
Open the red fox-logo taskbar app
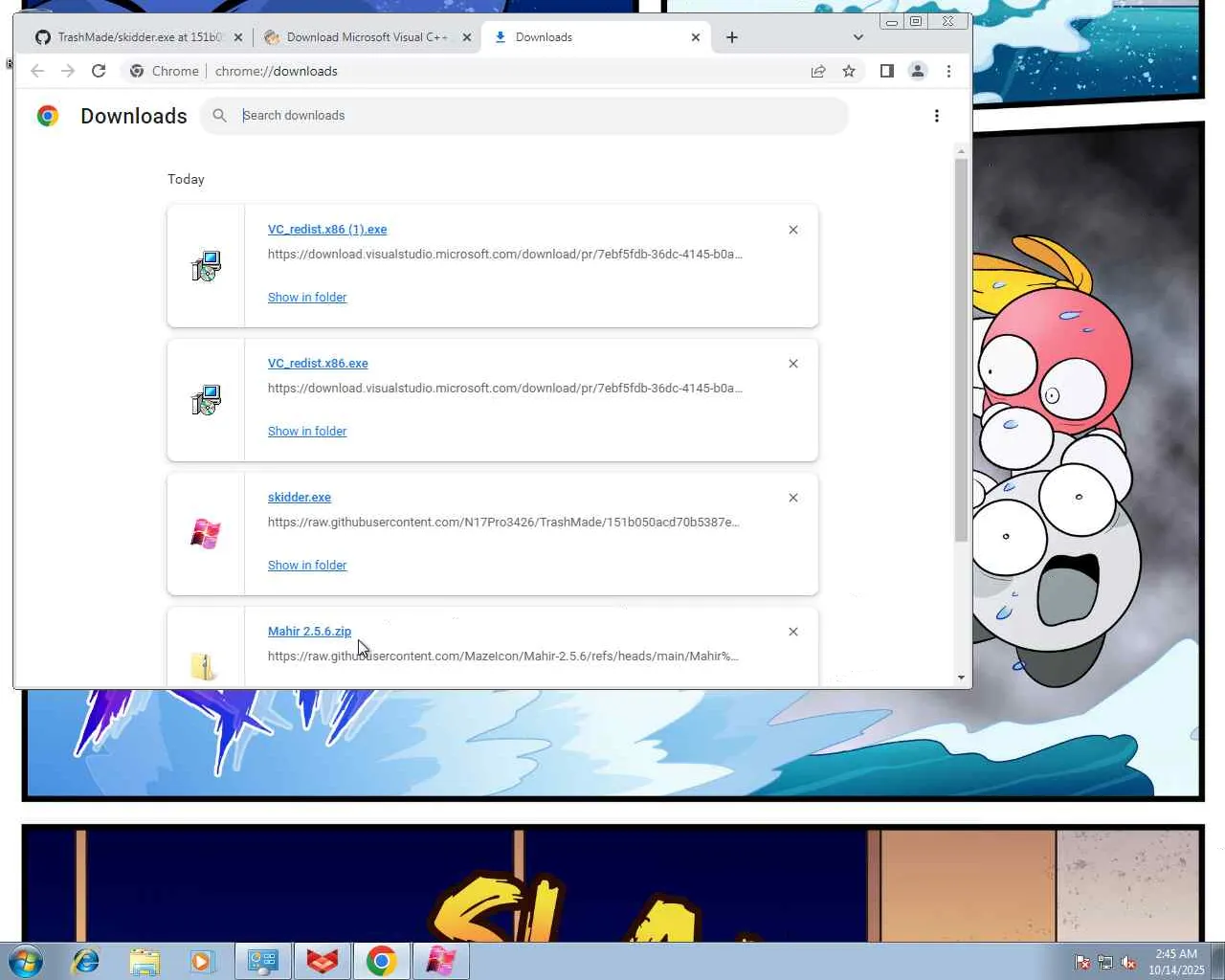coord(323,961)
